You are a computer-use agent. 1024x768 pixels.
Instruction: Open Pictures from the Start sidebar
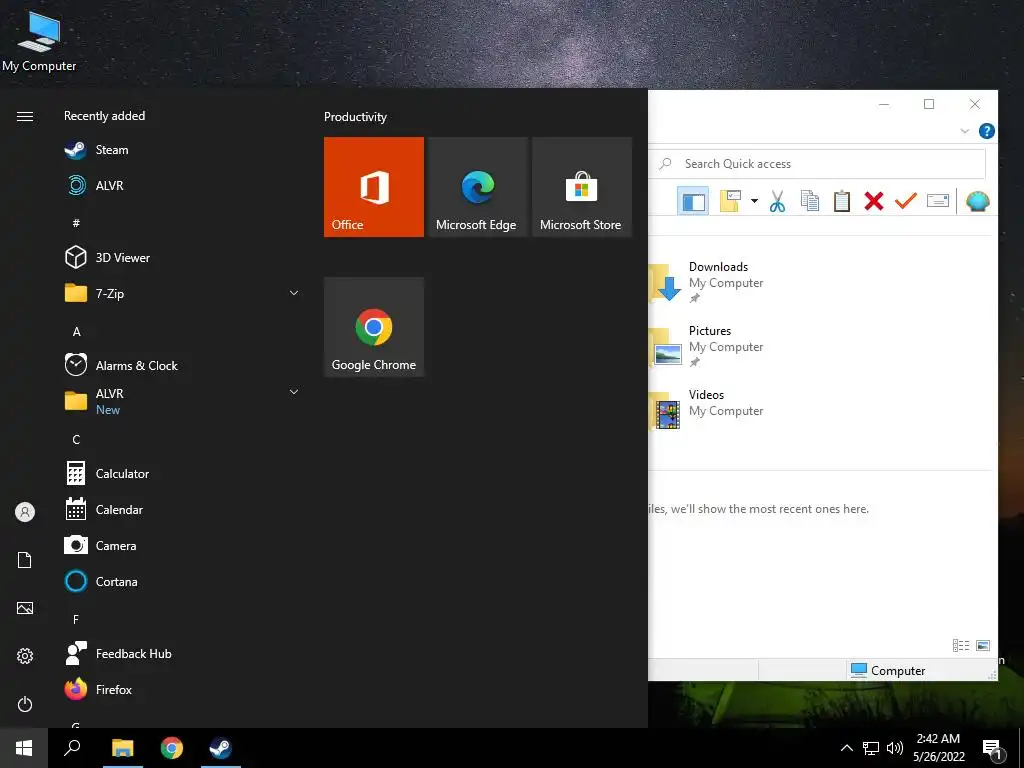click(x=25, y=608)
